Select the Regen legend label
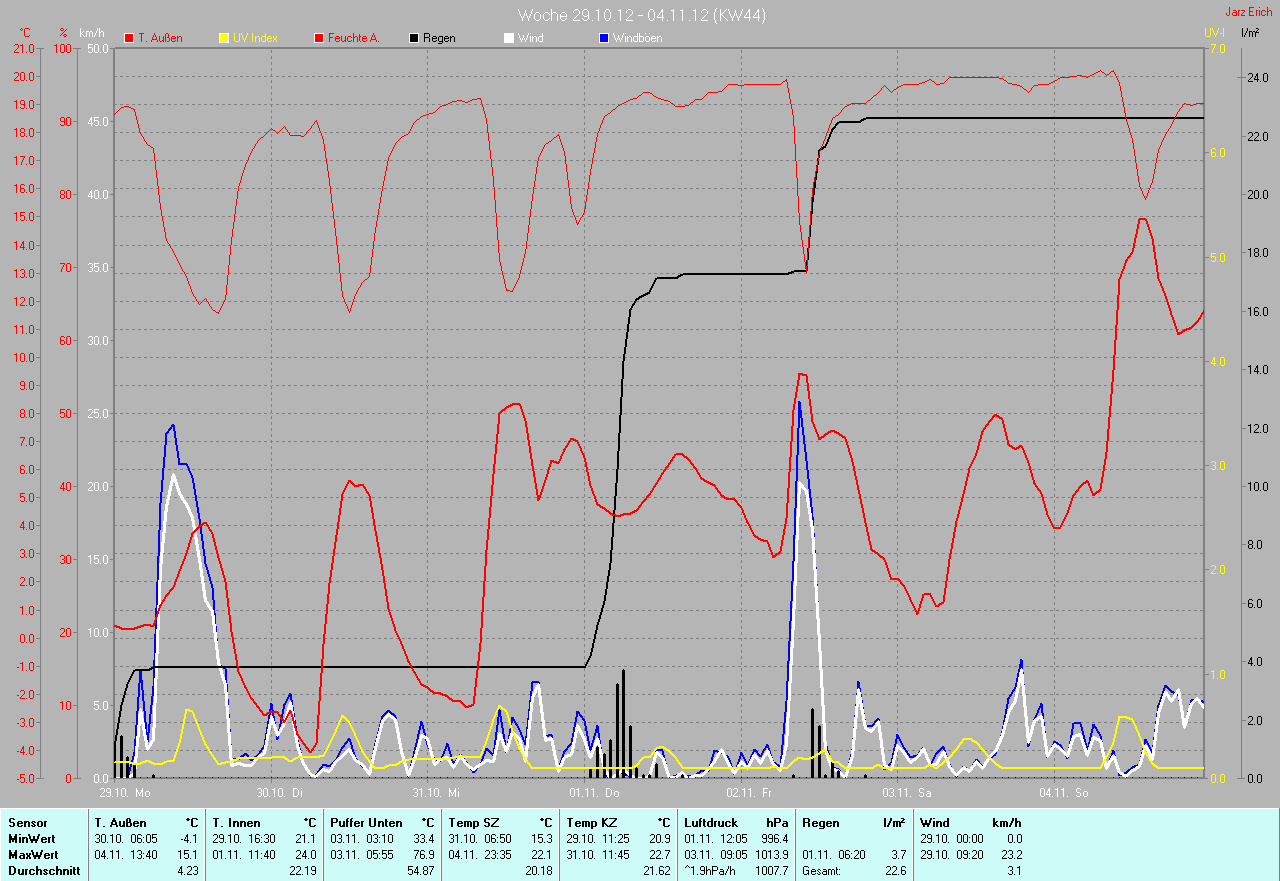 pos(439,38)
